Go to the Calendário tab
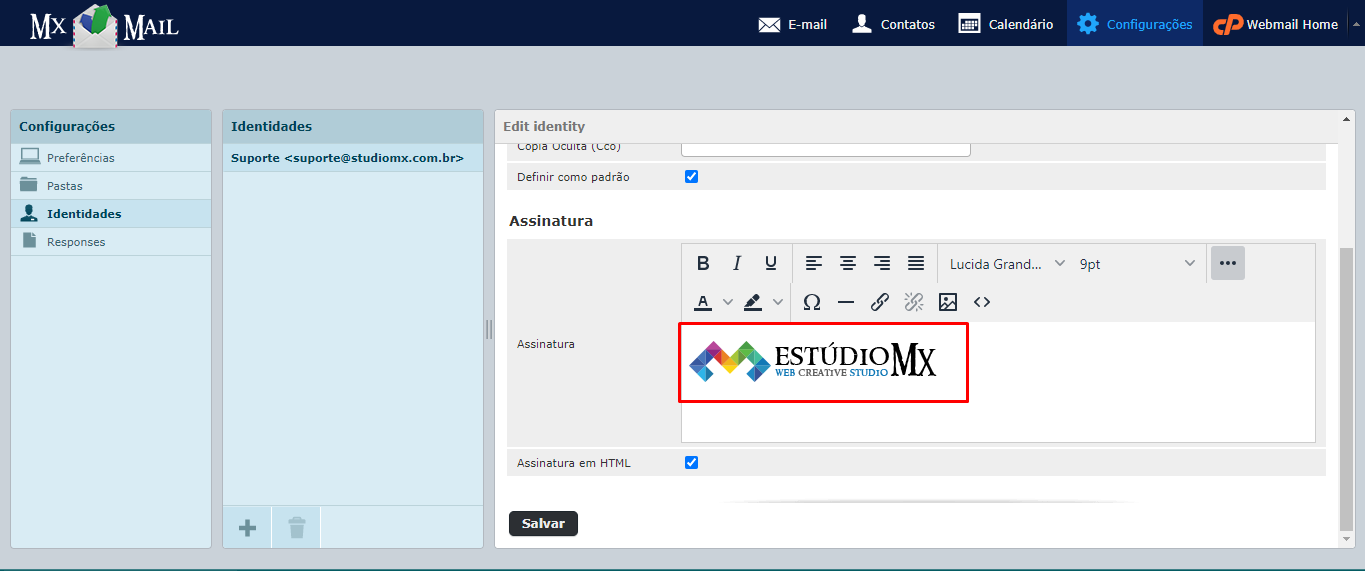 [x=1006, y=24]
